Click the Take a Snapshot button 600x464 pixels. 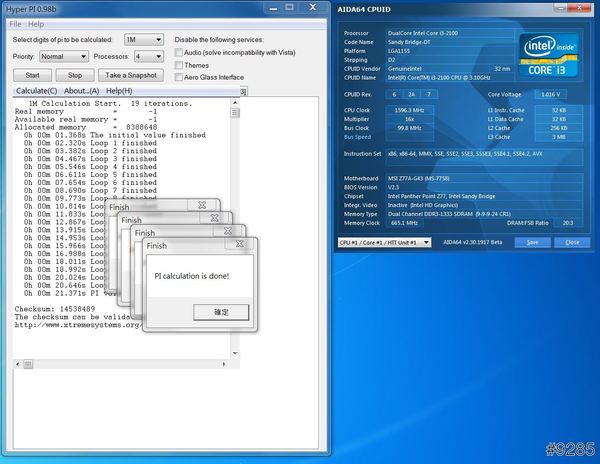click(x=130, y=75)
